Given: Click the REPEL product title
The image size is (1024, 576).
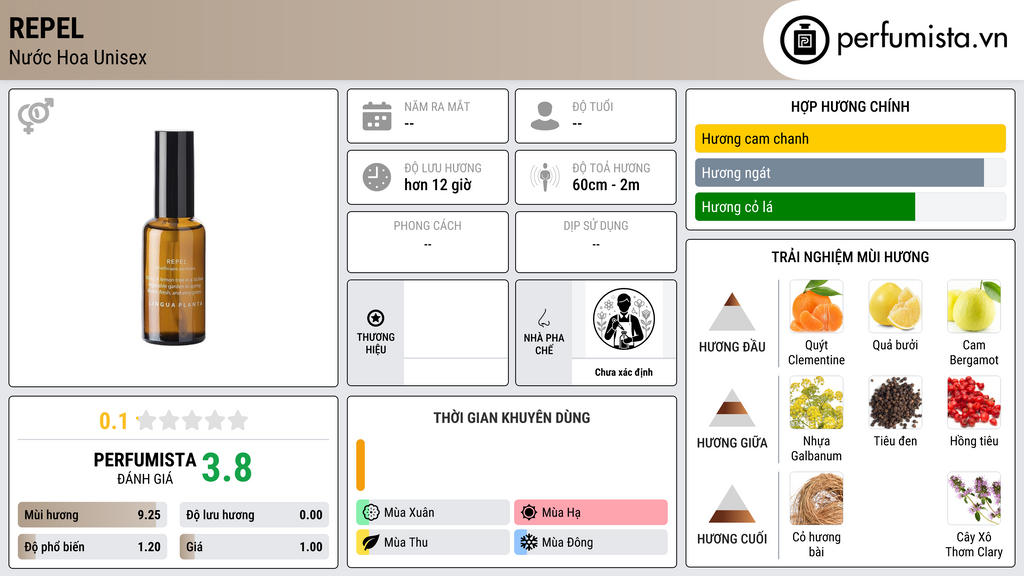Looking at the screenshot, I should [x=46, y=28].
